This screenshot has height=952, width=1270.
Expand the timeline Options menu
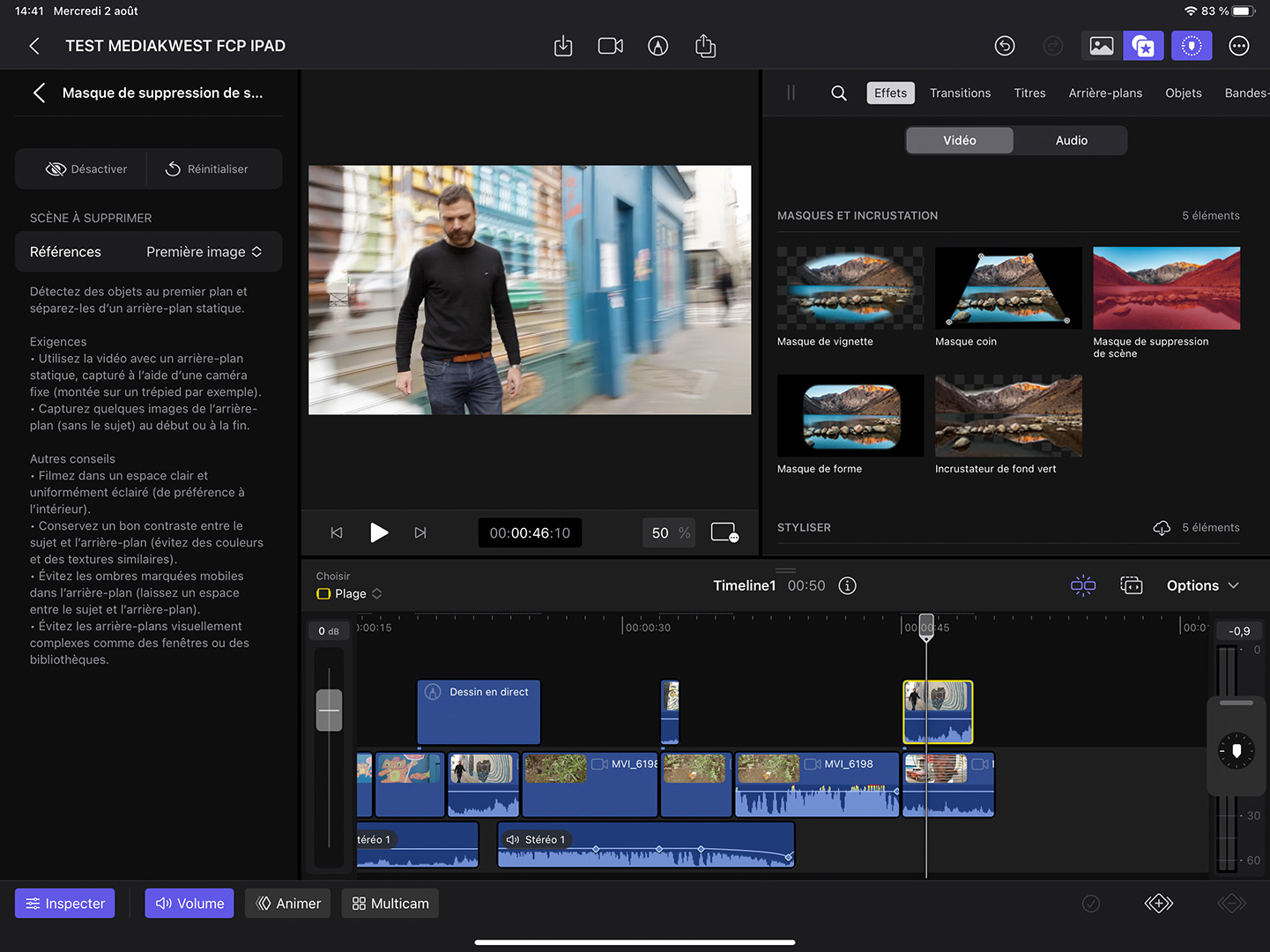click(1202, 586)
